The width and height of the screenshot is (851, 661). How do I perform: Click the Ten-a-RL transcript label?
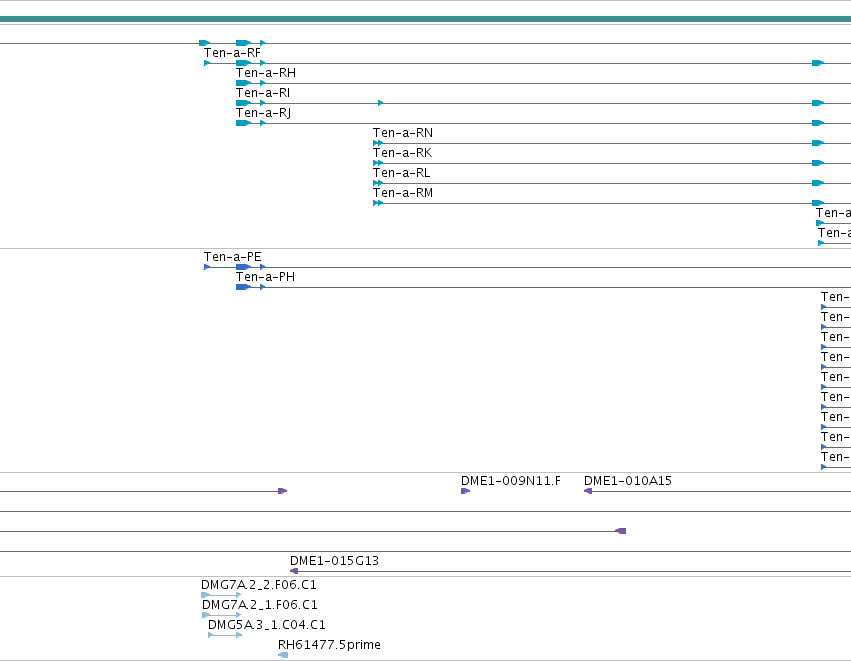tap(401, 173)
